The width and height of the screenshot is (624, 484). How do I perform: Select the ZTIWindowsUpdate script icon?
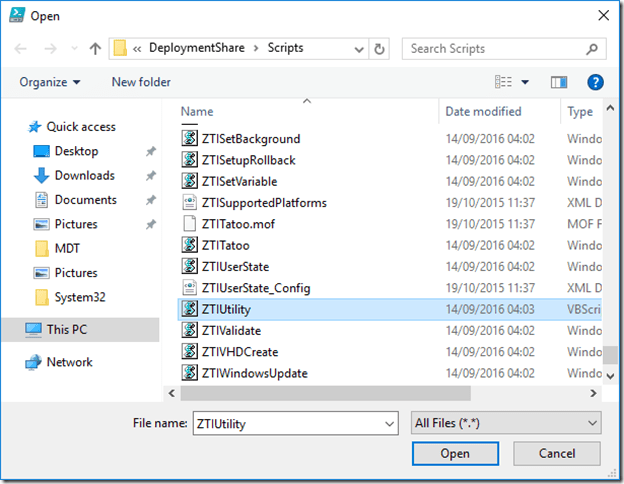[x=189, y=373]
